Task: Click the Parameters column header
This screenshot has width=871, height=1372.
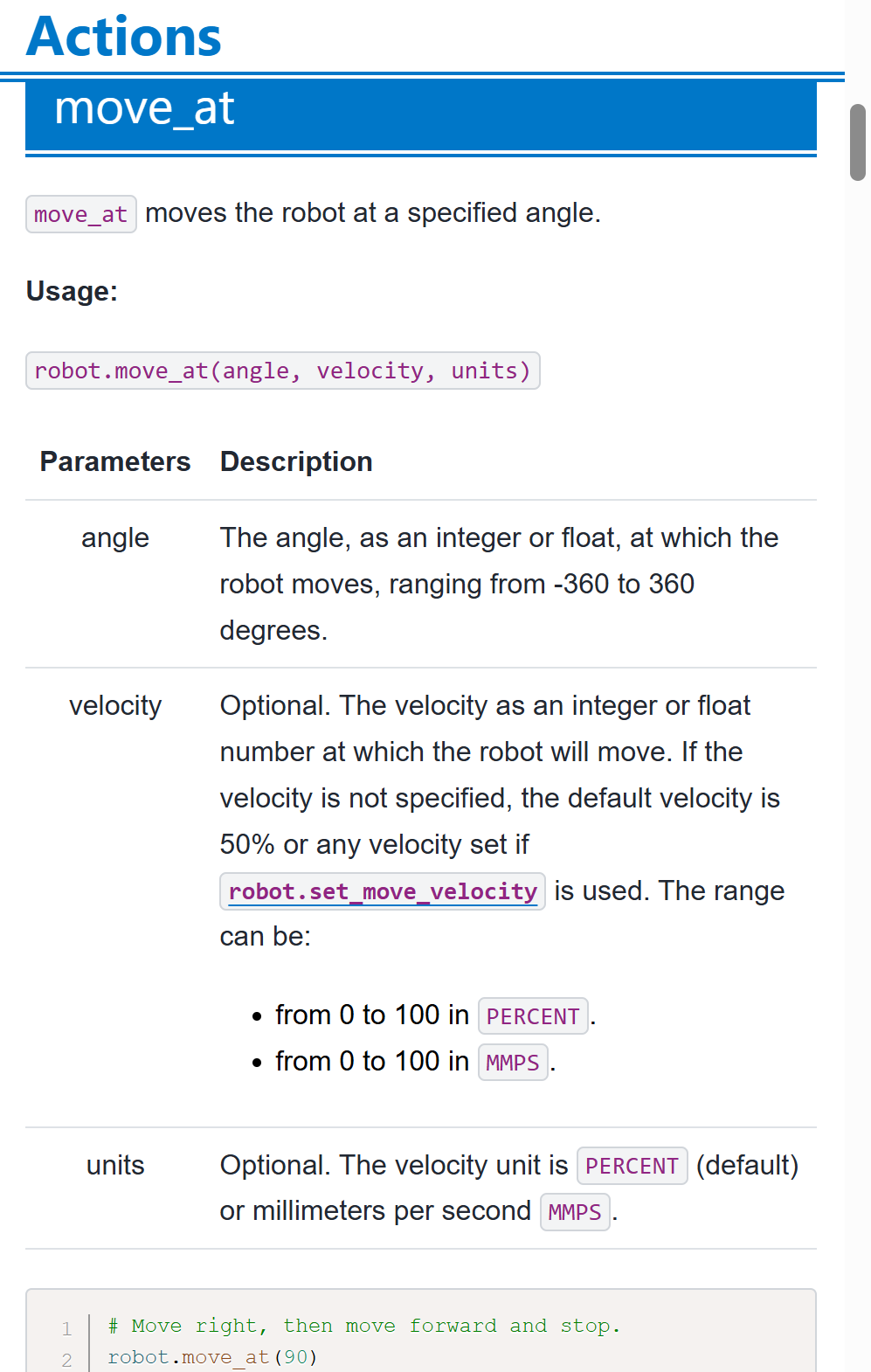Action: [115, 461]
